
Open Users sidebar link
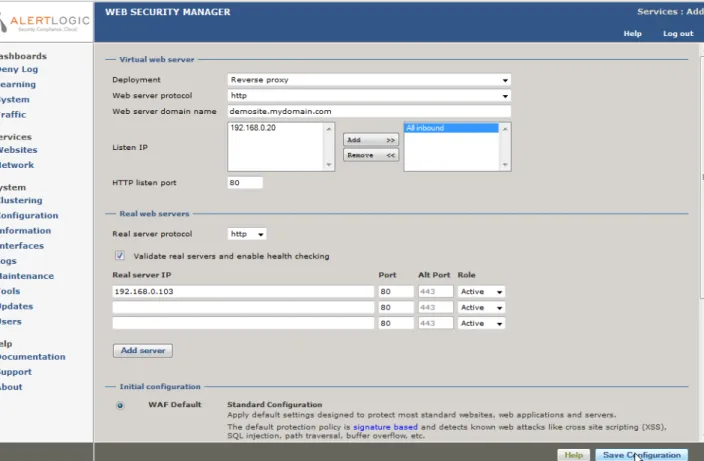click(x=11, y=321)
